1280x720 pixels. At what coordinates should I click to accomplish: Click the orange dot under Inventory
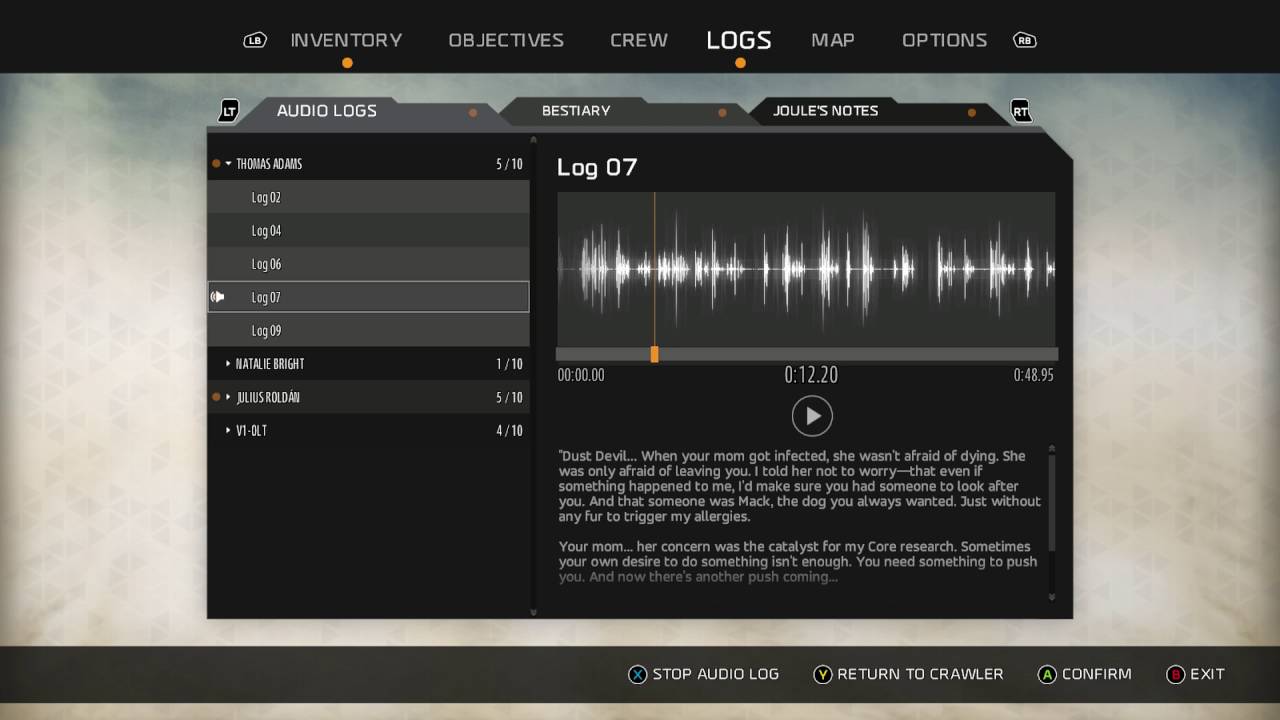coord(347,63)
